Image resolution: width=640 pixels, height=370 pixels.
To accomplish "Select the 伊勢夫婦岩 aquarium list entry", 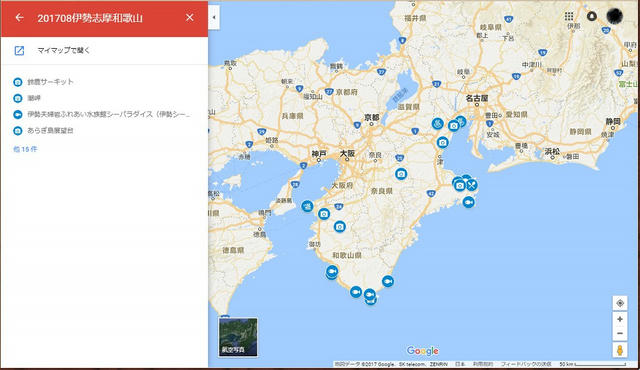I will click(x=109, y=114).
